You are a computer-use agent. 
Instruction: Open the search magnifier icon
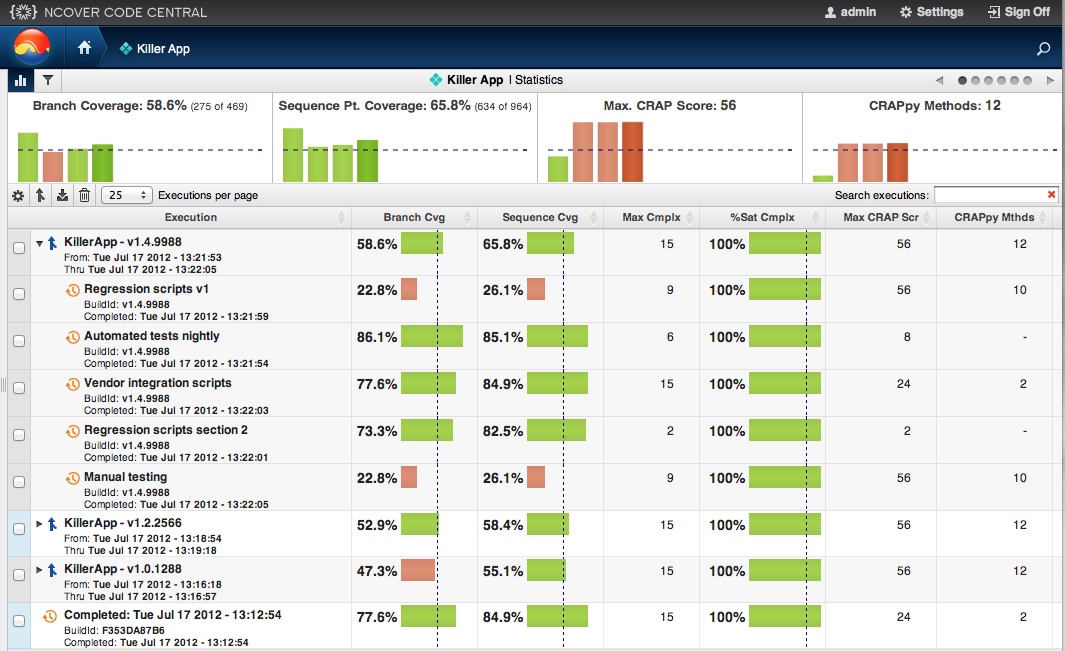1044,48
